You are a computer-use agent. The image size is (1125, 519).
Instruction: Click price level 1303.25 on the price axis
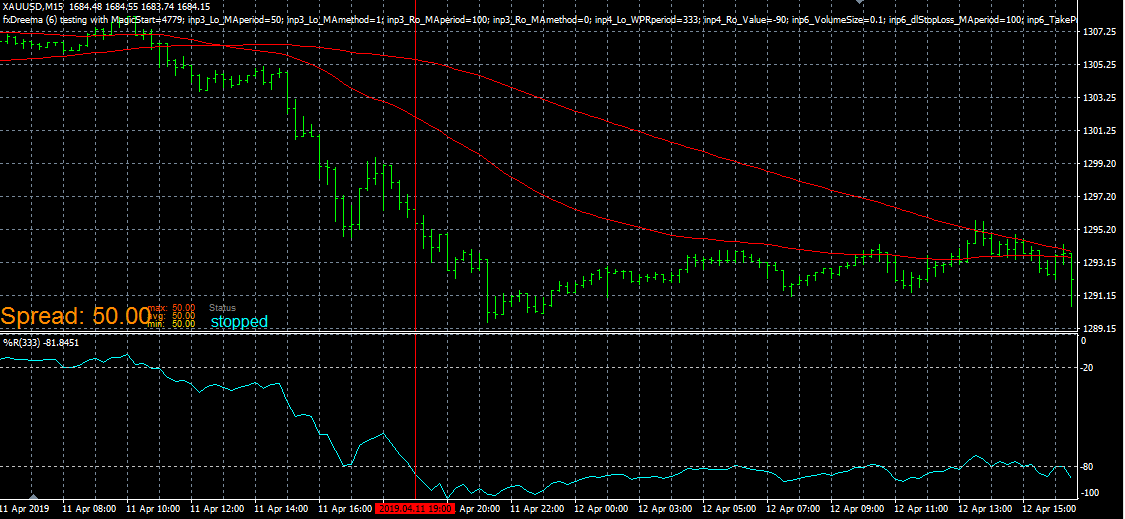(x=1098, y=98)
